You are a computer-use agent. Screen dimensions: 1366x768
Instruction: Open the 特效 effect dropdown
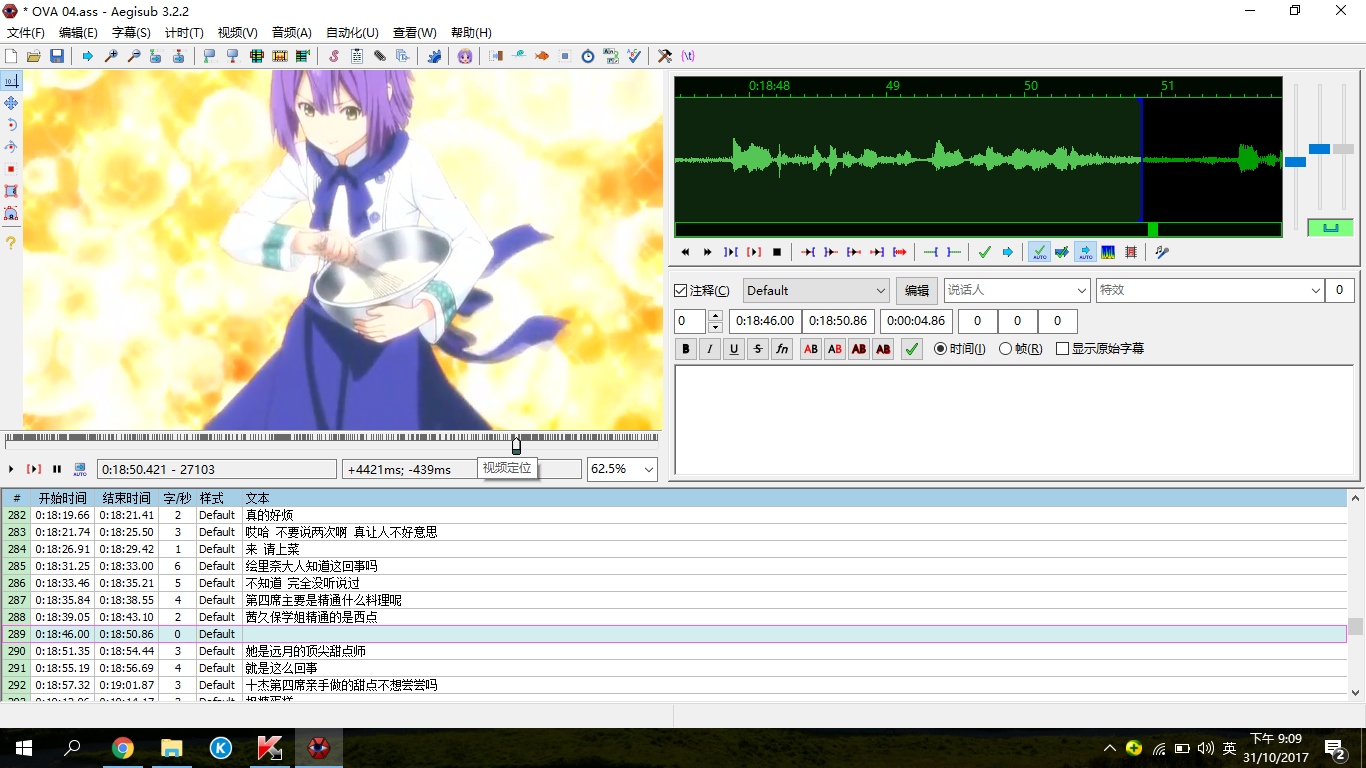tap(1210, 290)
